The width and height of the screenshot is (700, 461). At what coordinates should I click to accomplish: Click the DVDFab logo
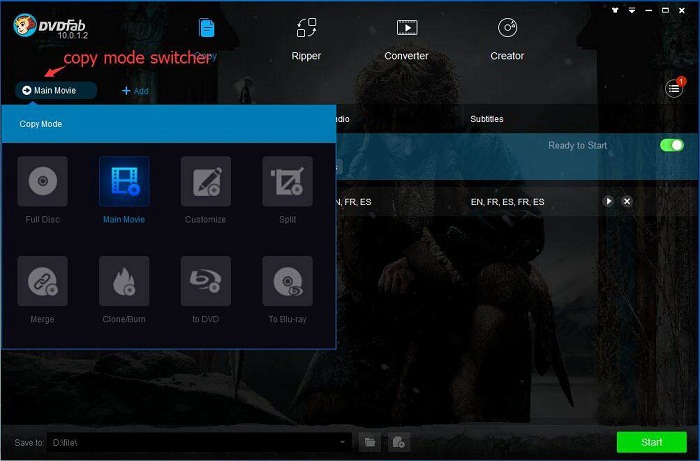[x=50, y=26]
